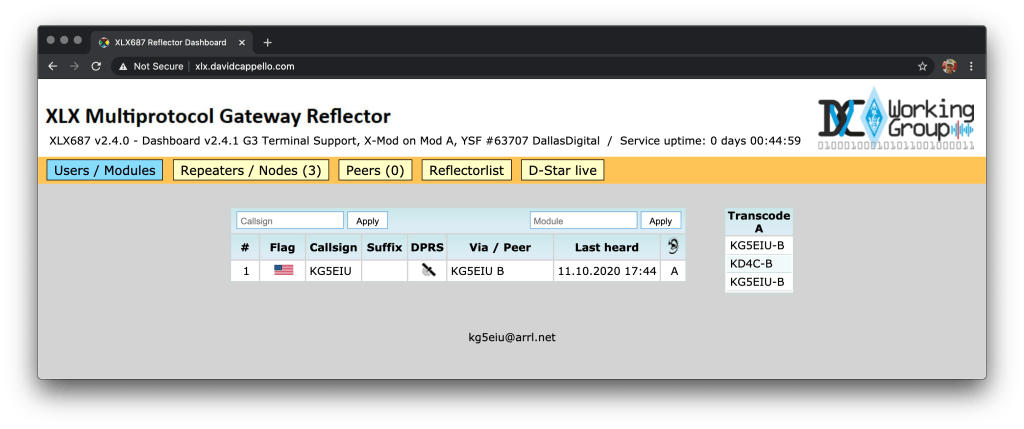
Task: Apply the Callsign filter
Action: click(x=367, y=220)
